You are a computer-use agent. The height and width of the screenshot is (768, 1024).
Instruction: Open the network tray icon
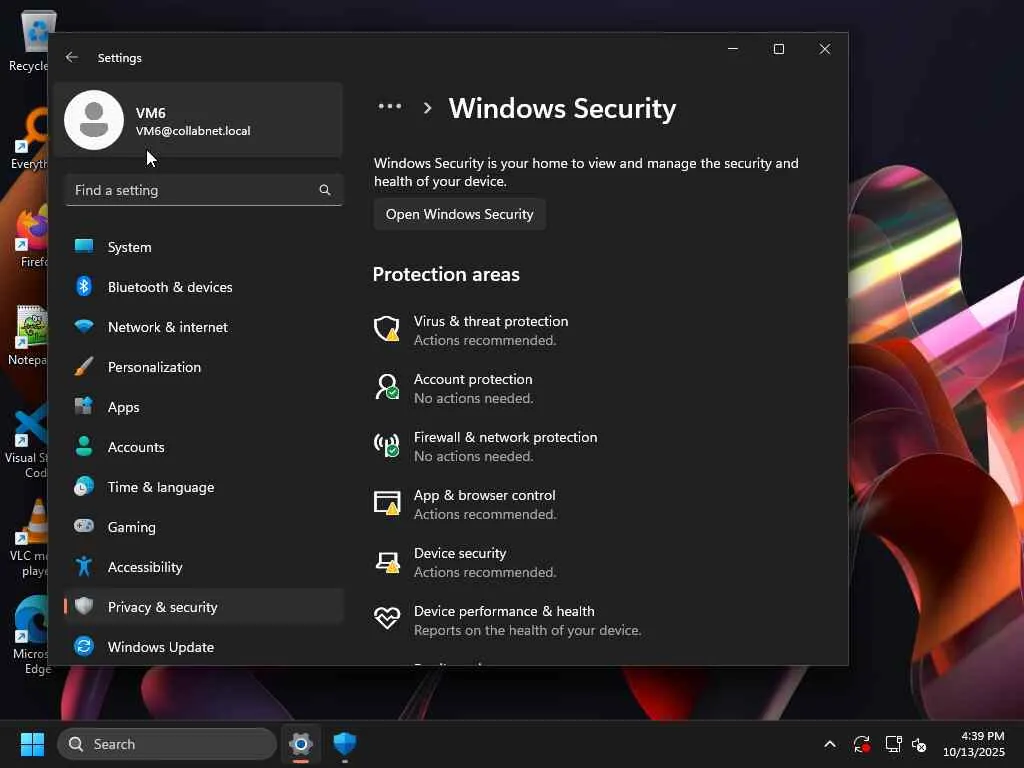point(893,744)
